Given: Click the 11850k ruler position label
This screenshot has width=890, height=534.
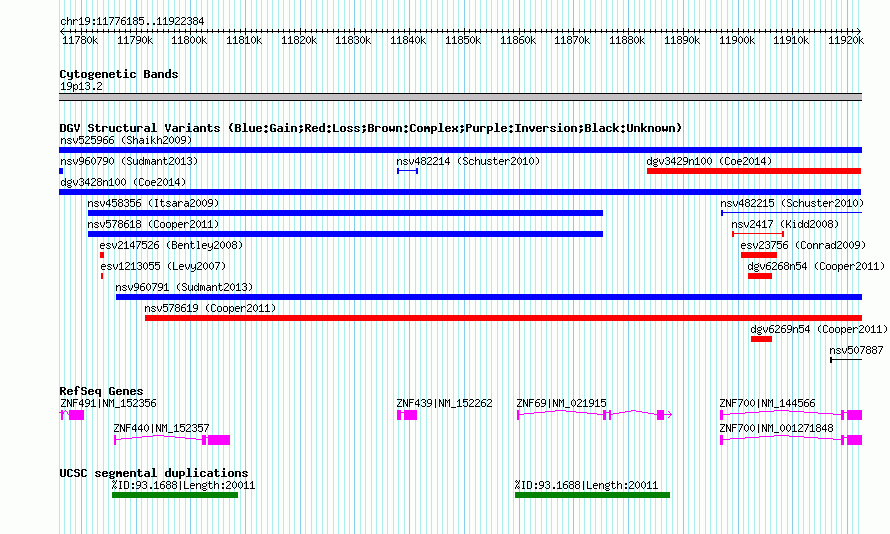Looking at the screenshot, I should [463, 40].
